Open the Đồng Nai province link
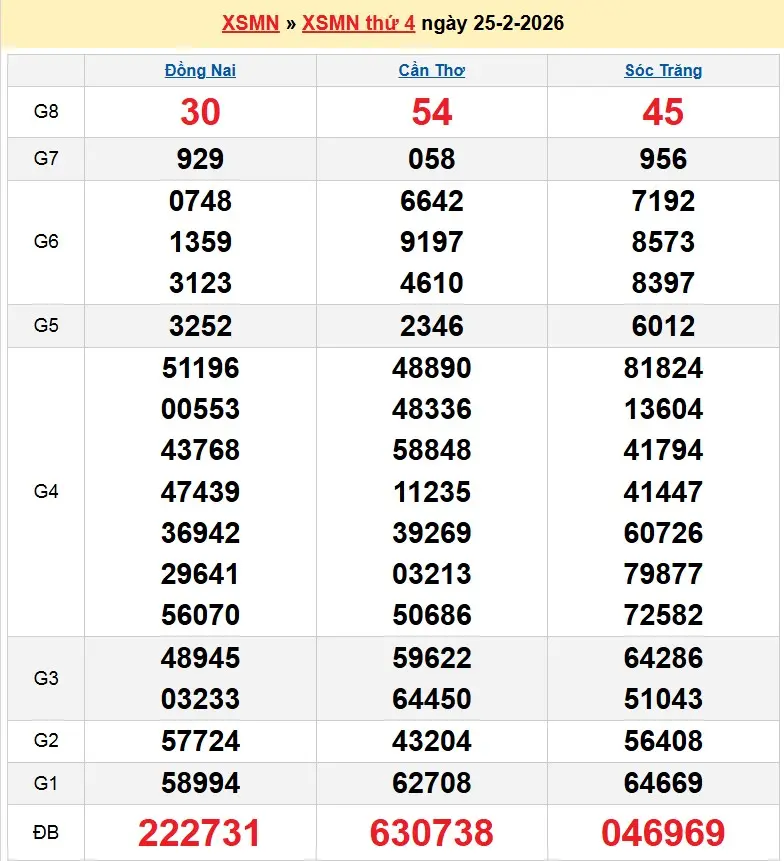This screenshot has width=784, height=861. coord(200,70)
